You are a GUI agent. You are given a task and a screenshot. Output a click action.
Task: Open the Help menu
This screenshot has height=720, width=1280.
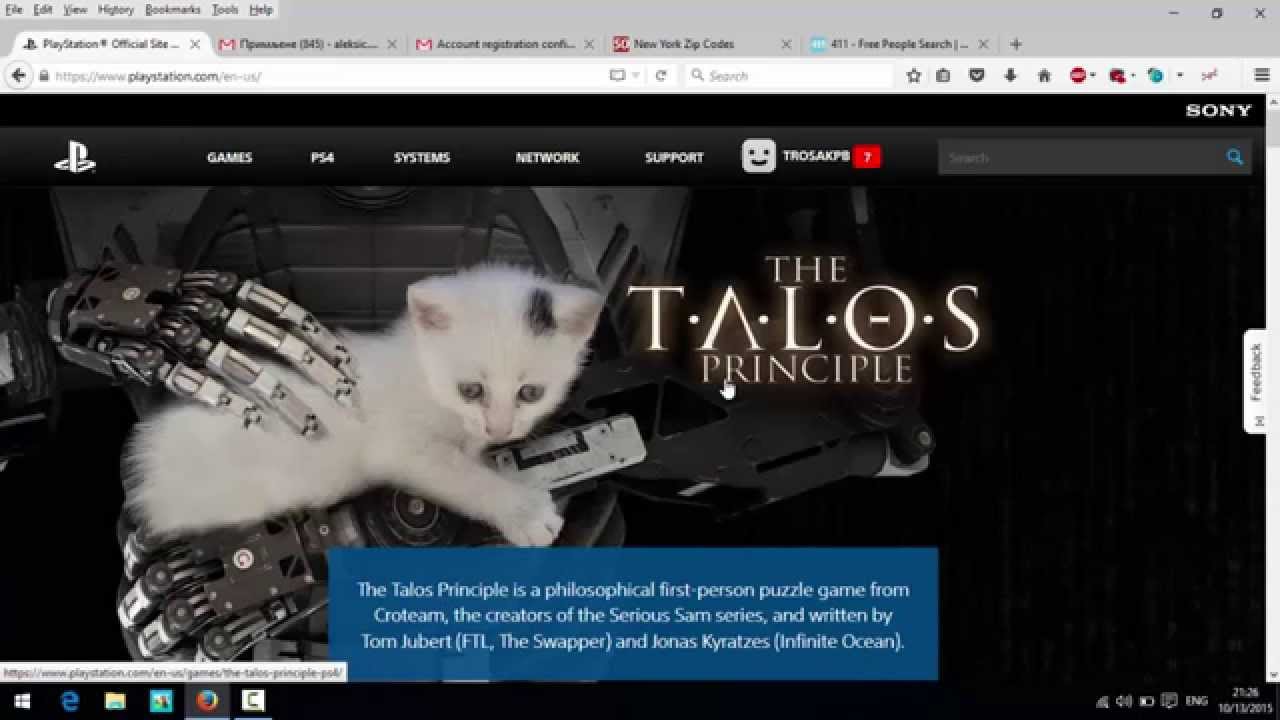tap(261, 9)
